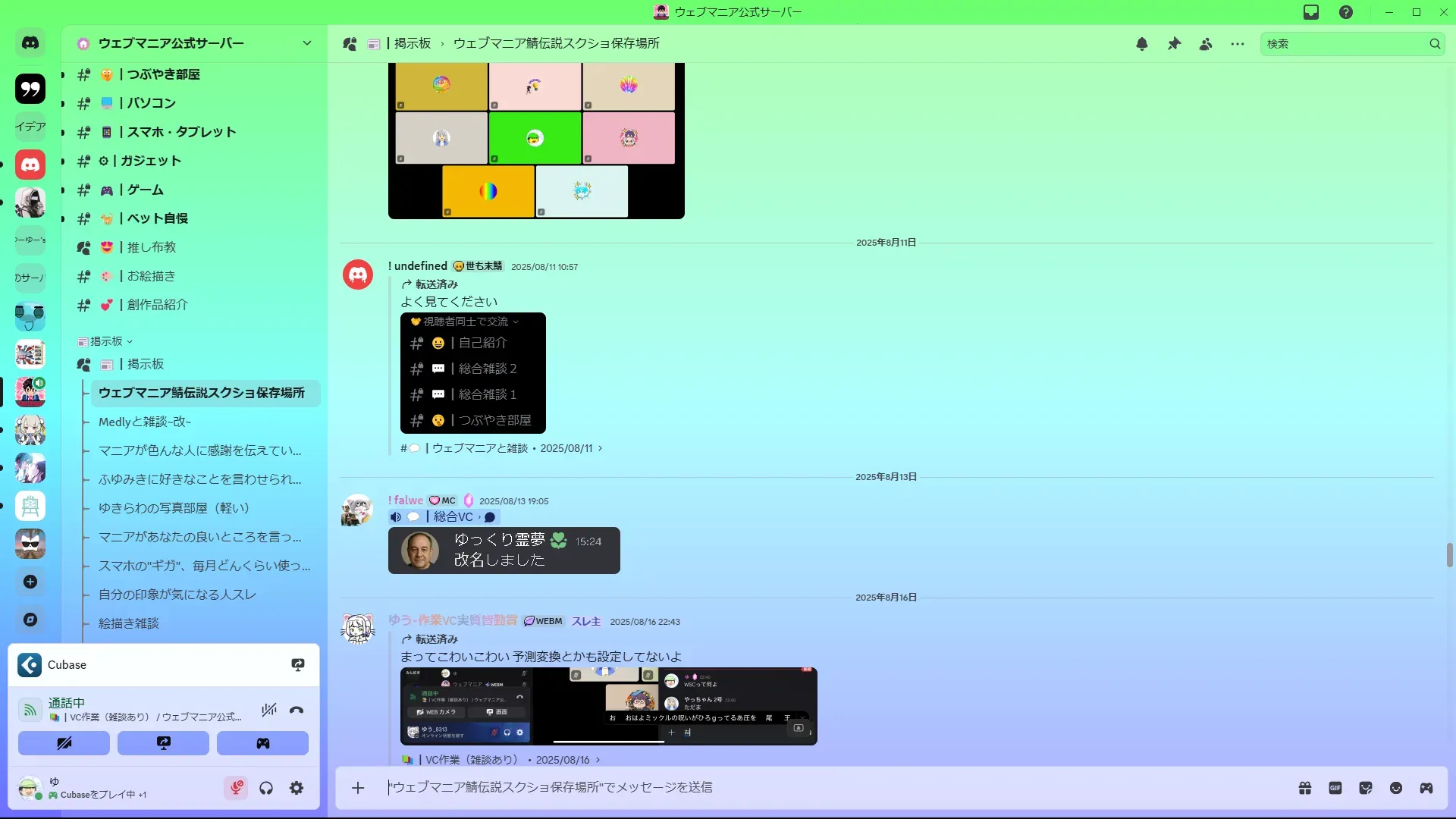The width and height of the screenshot is (1456, 819).
Task: Click the gift Nitro icon
Action: click(x=1305, y=788)
